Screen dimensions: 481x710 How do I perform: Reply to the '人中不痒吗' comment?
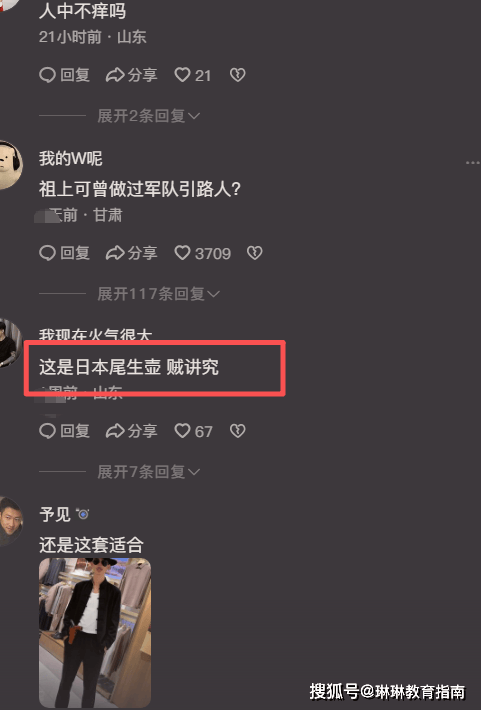click(64, 75)
